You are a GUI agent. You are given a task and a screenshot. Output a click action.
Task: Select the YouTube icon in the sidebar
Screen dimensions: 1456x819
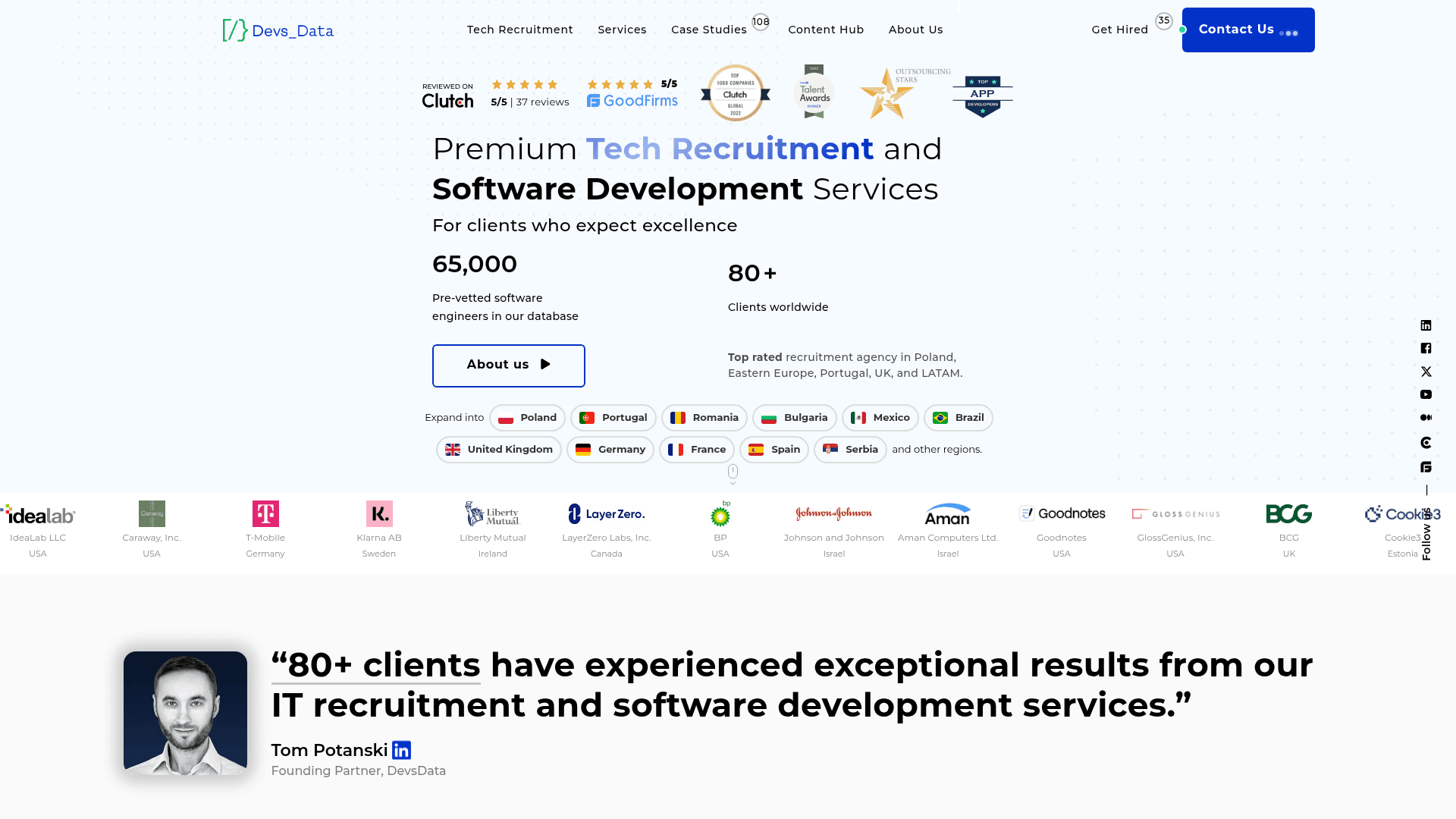click(1426, 394)
